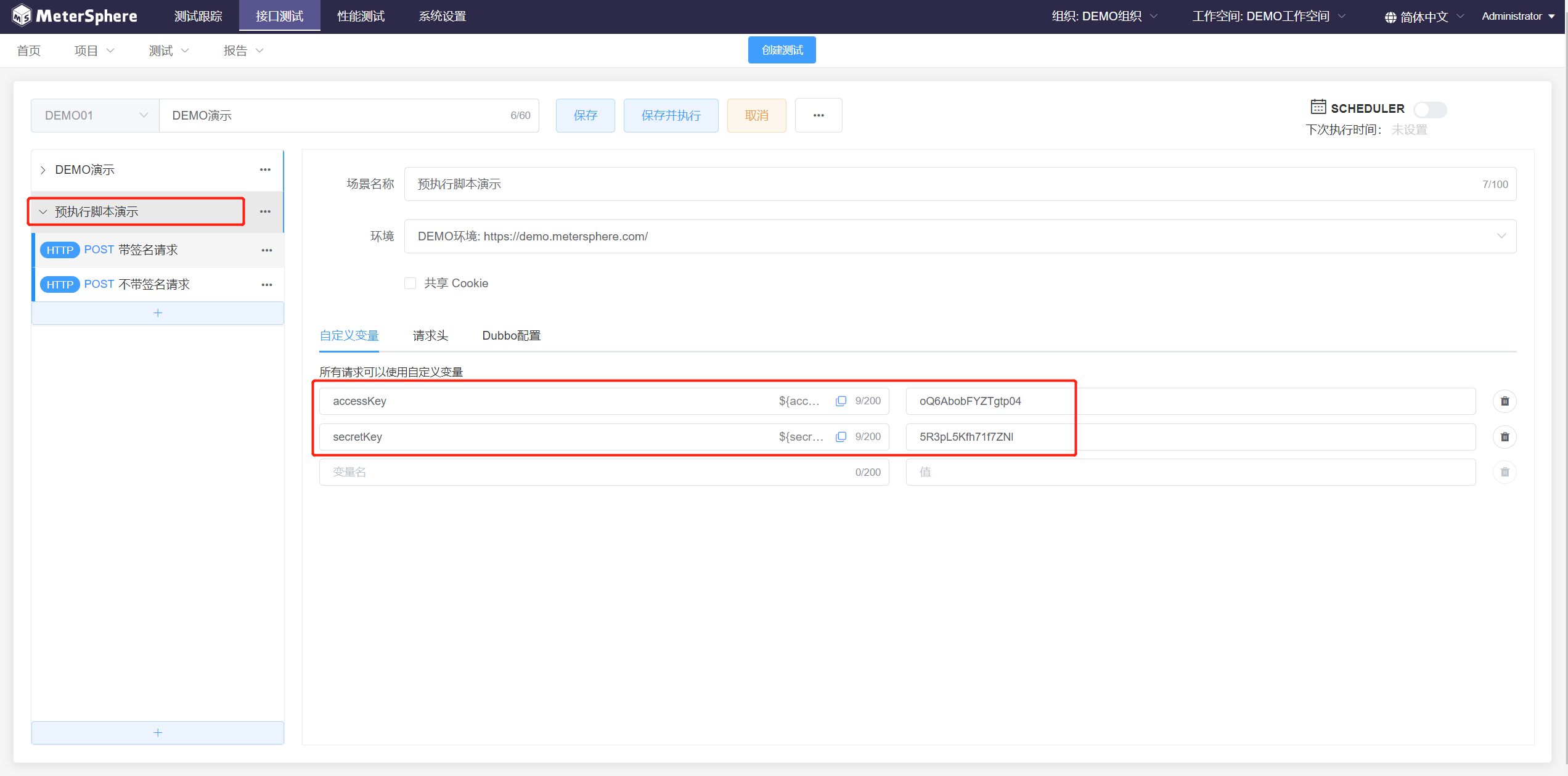The image size is (1568, 776).
Task: Delete the secretKey variable row
Action: coord(1505,437)
